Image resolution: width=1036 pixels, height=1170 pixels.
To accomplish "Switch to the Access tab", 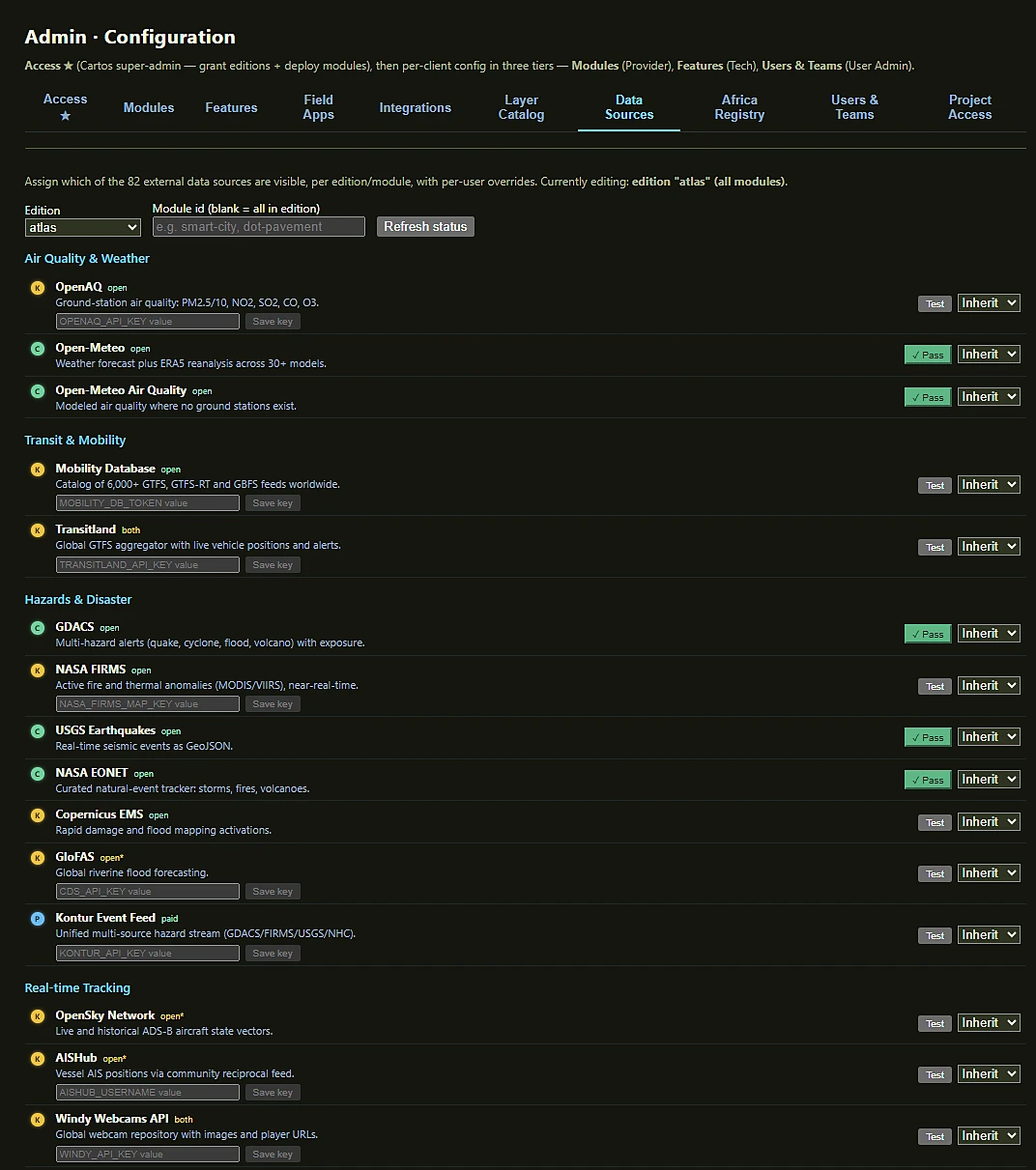I will pyautogui.click(x=66, y=107).
